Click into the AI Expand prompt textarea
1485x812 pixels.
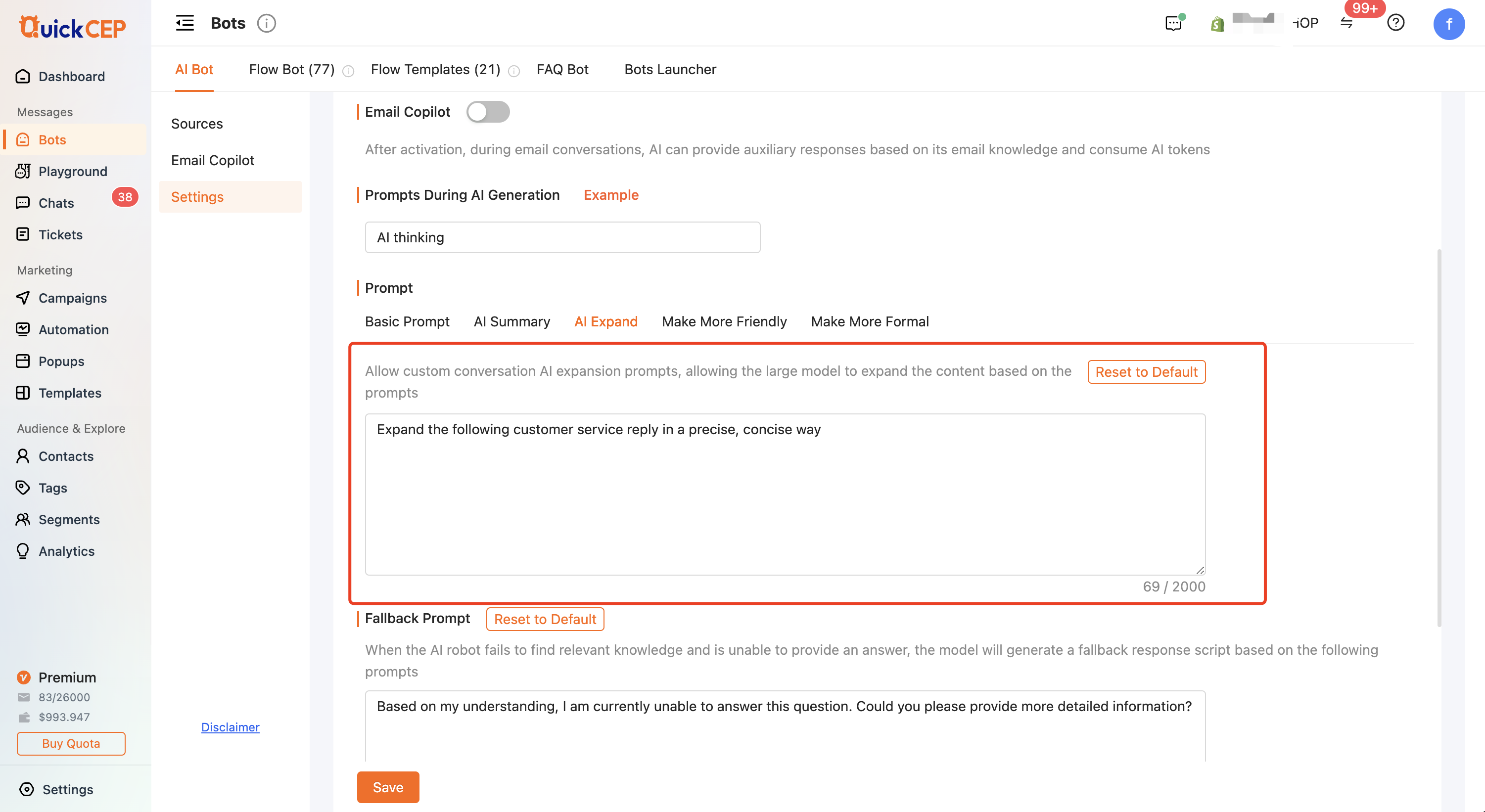(785, 495)
